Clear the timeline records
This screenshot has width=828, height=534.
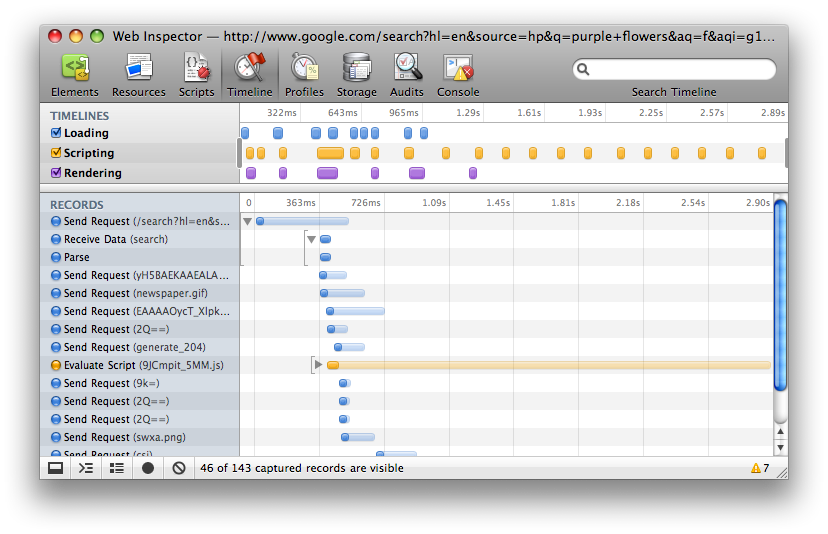[x=179, y=468]
